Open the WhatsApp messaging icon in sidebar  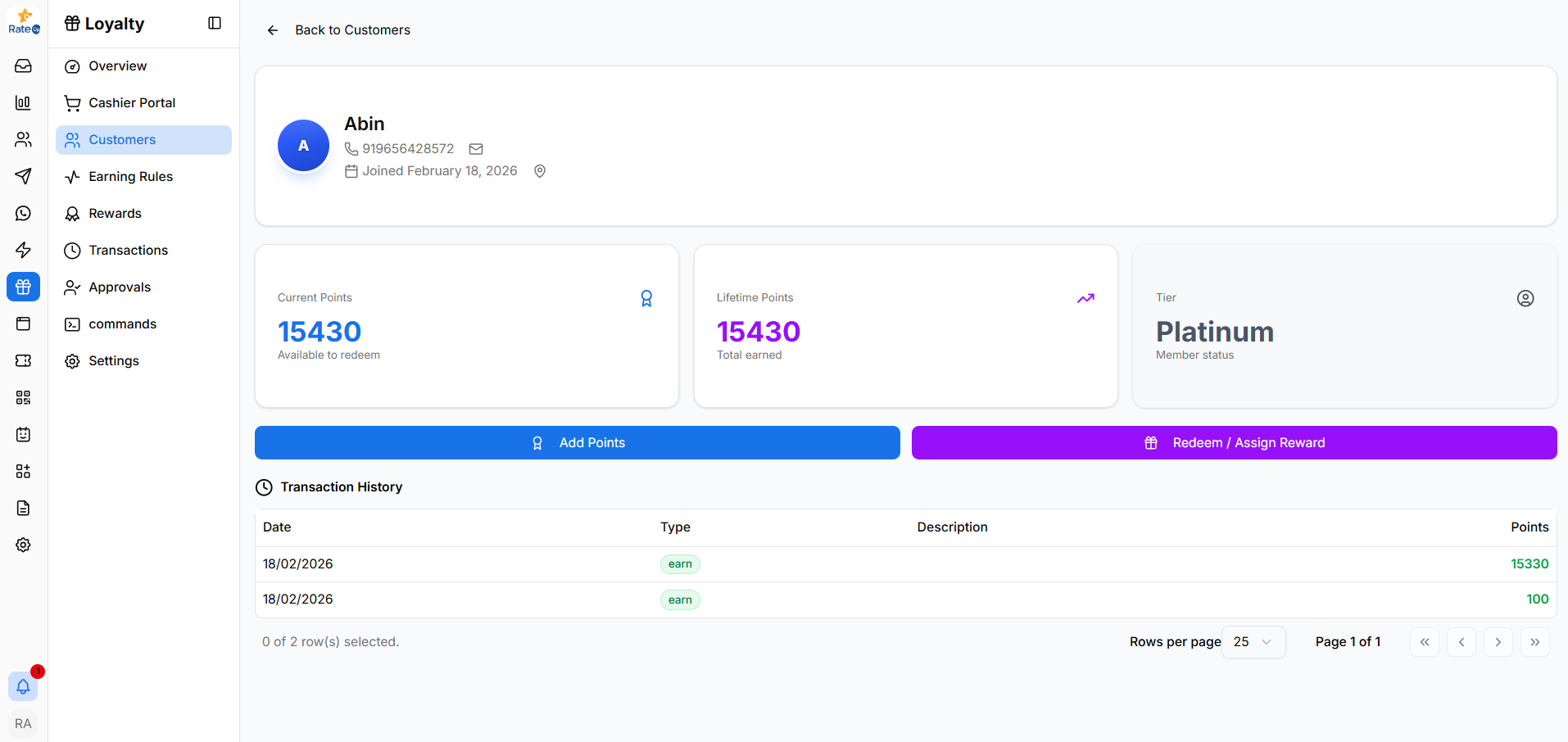click(23, 213)
